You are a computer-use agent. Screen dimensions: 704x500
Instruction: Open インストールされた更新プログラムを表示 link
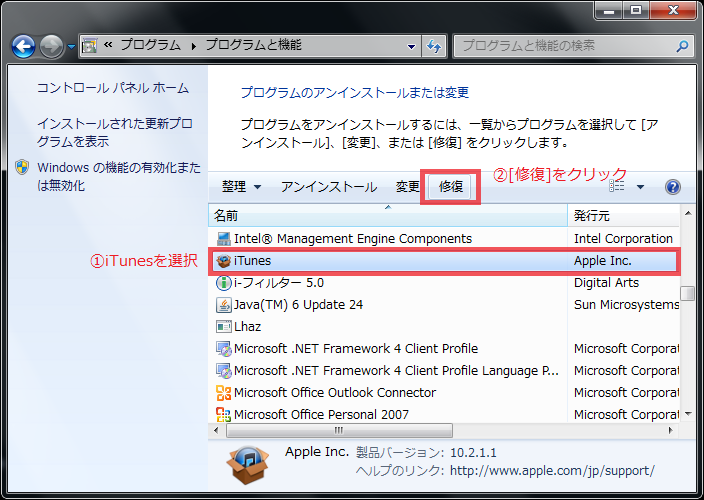[114, 132]
